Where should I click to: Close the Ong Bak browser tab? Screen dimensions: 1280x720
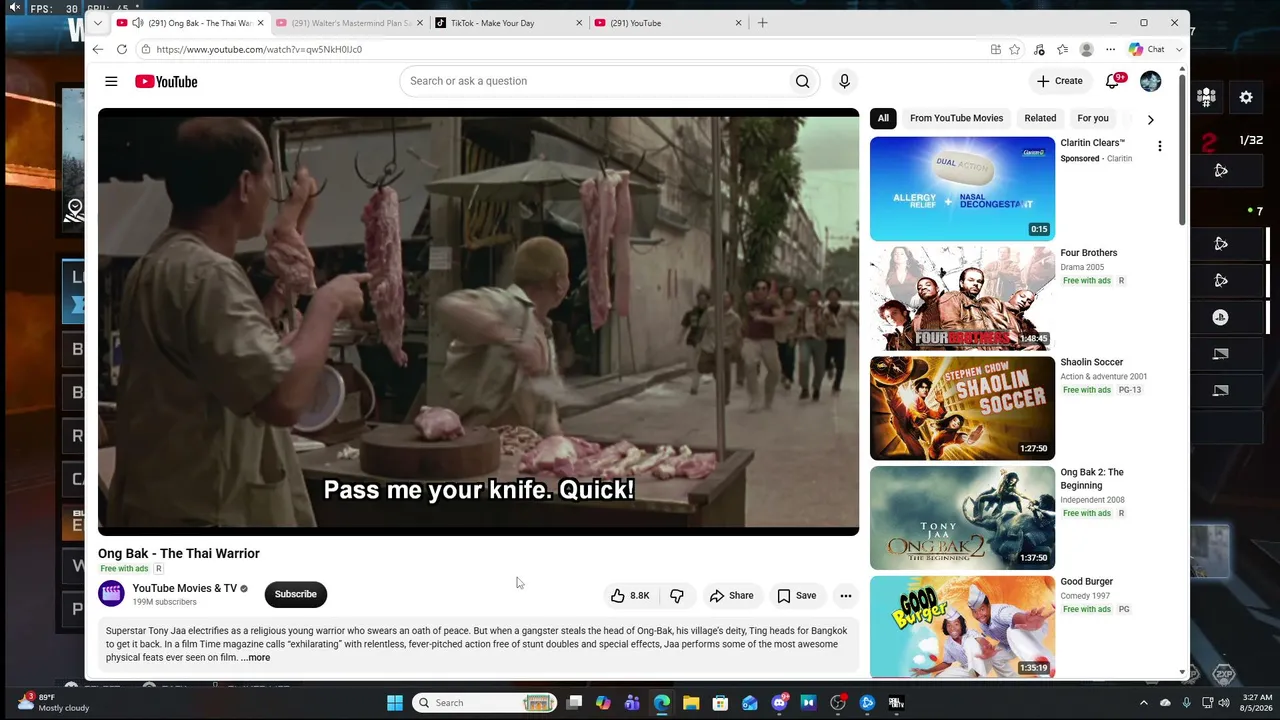pyautogui.click(x=261, y=23)
